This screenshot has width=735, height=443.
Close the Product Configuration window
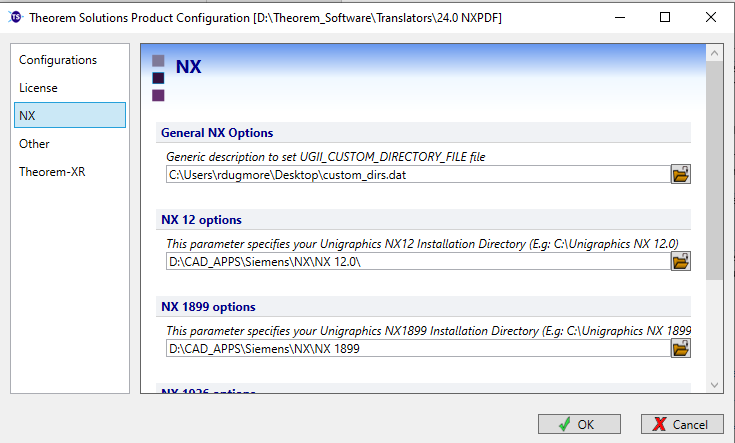(711, 17)
